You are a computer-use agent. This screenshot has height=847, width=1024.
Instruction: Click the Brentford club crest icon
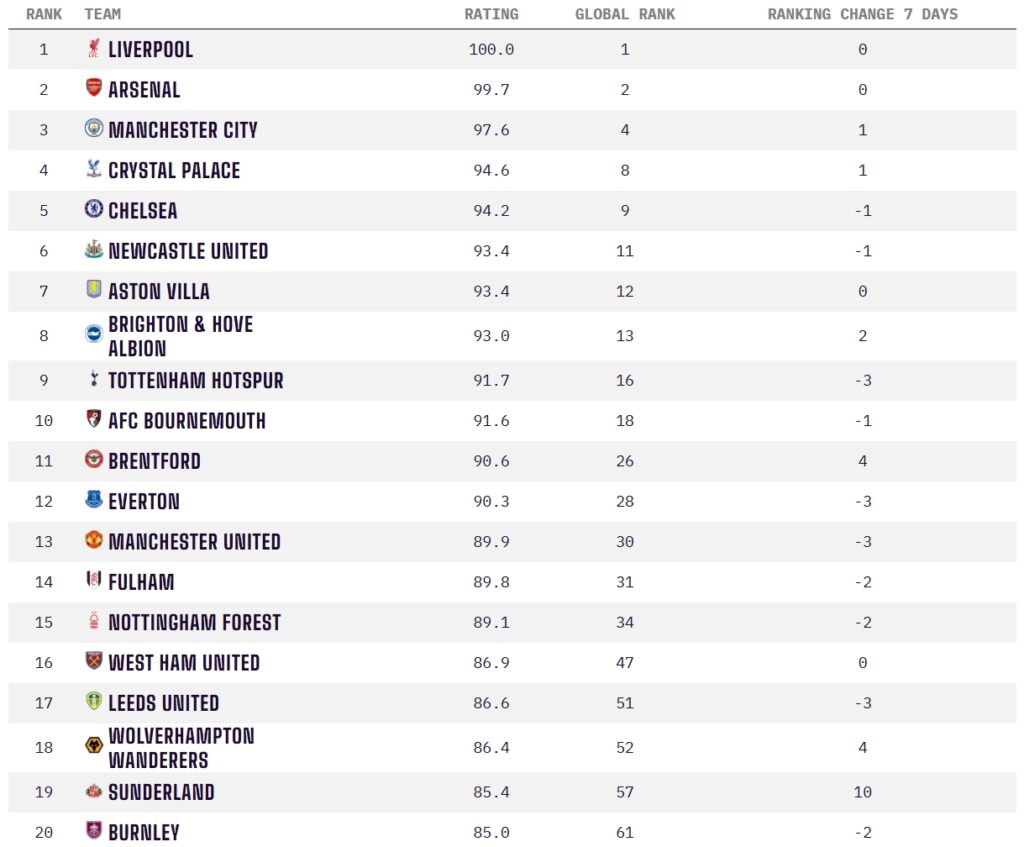pos(94,460)
